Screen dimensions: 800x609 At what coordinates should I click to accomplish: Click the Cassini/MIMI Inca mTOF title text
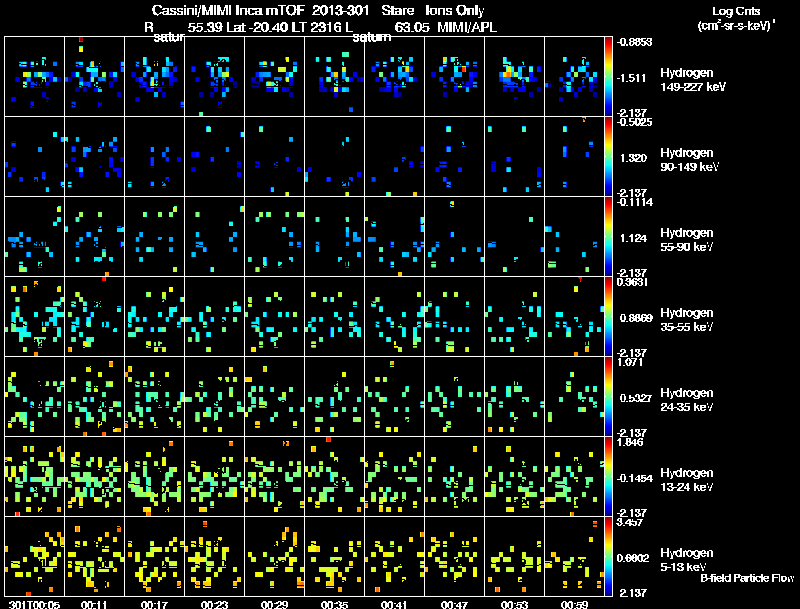point(228,11)
